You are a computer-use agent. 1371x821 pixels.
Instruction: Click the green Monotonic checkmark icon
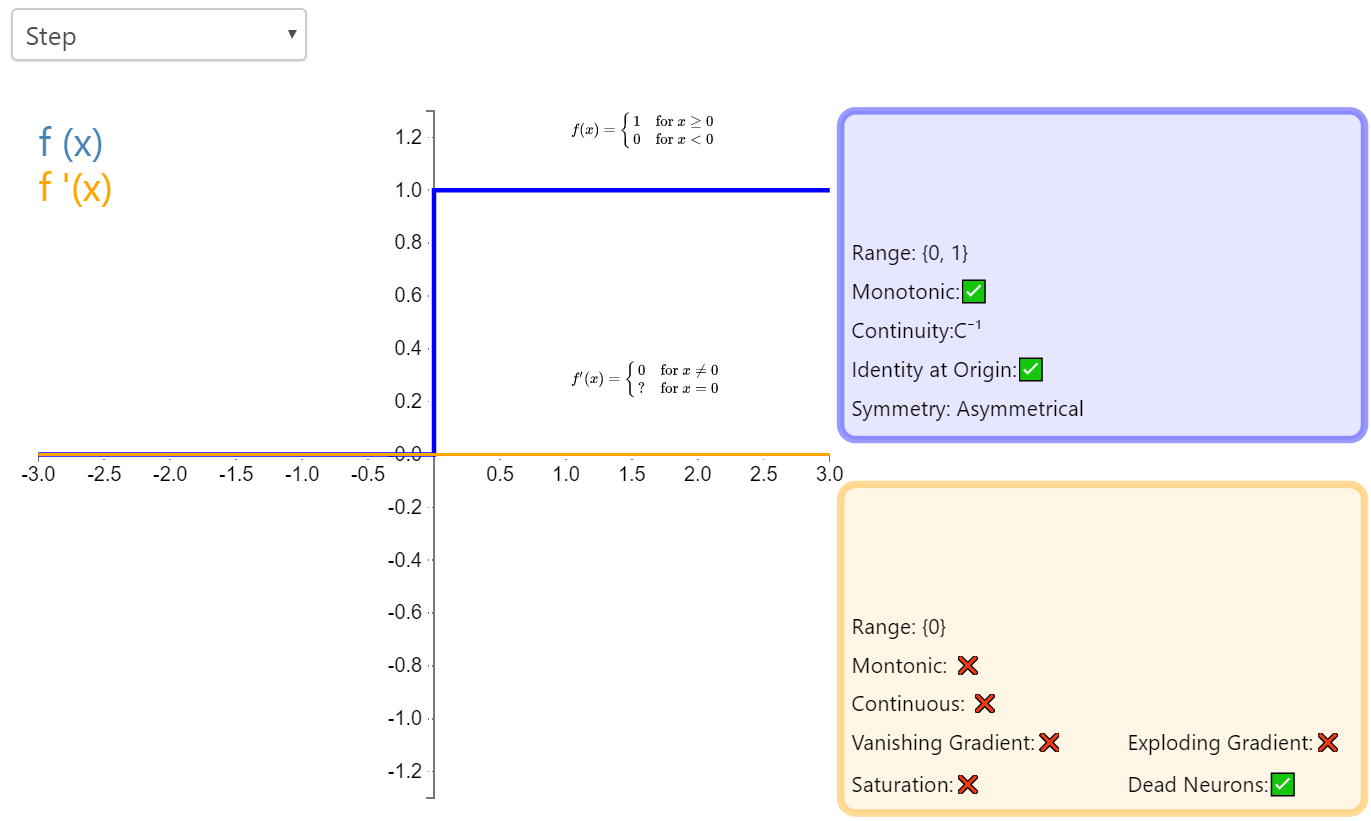point(974,292)
